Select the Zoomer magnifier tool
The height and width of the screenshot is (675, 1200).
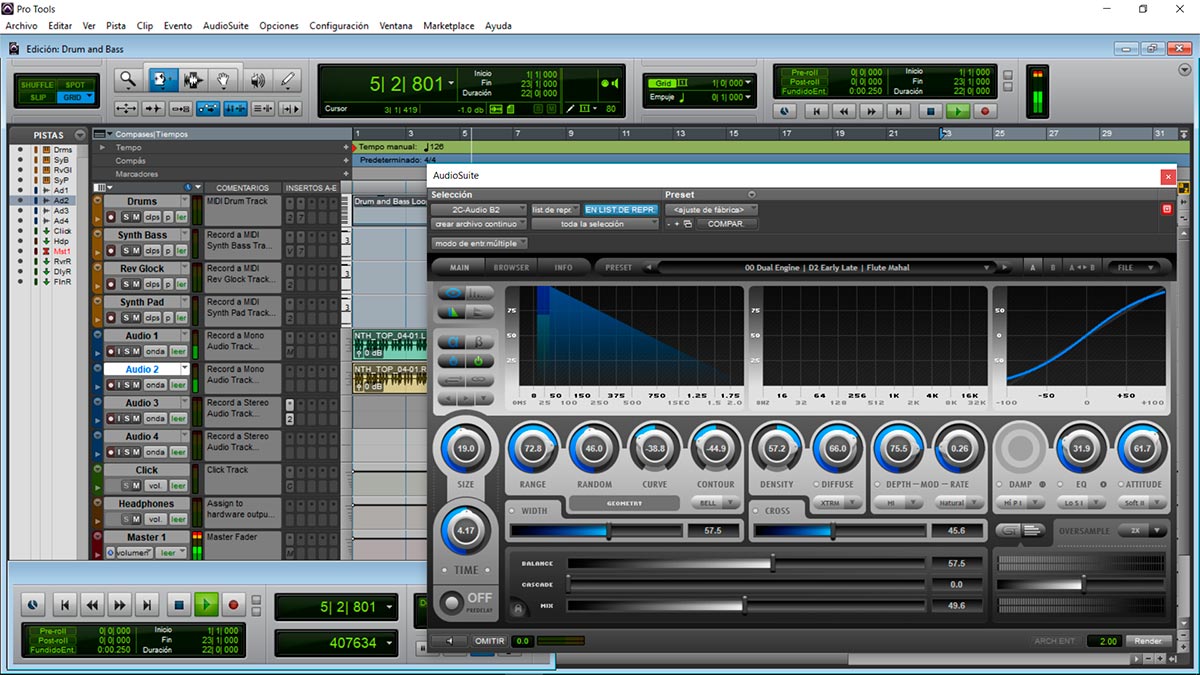pyautogui.click(x=127, y=80)
